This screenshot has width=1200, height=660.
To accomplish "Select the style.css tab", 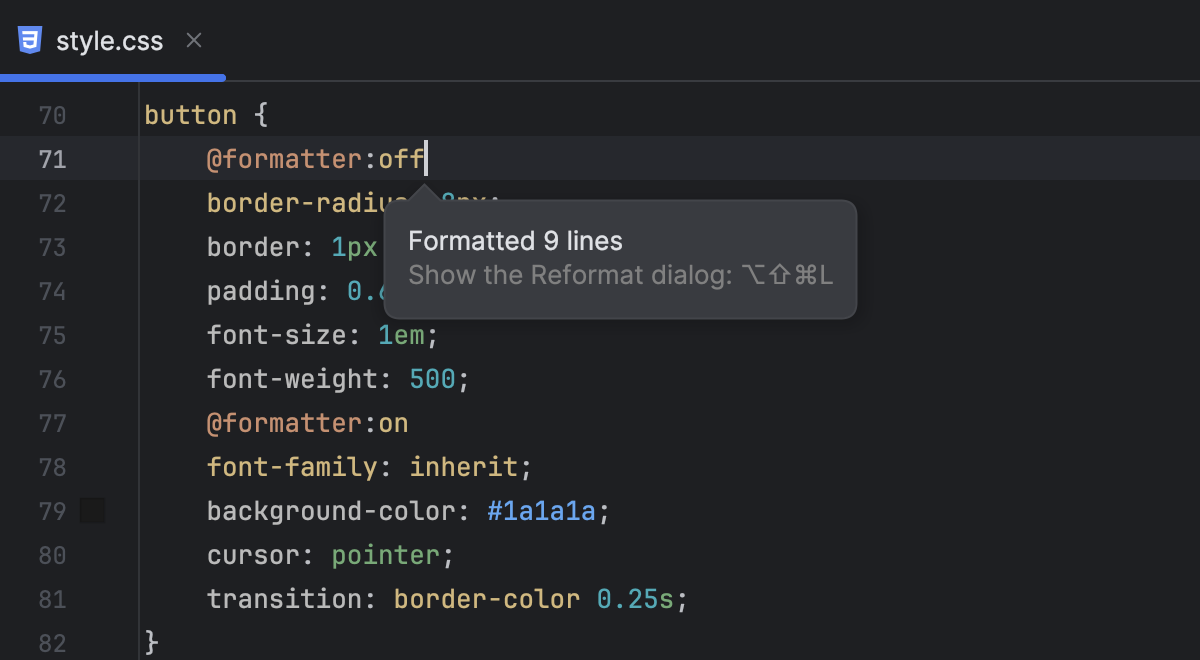I will pyautogui.click(x=110, y=41).
